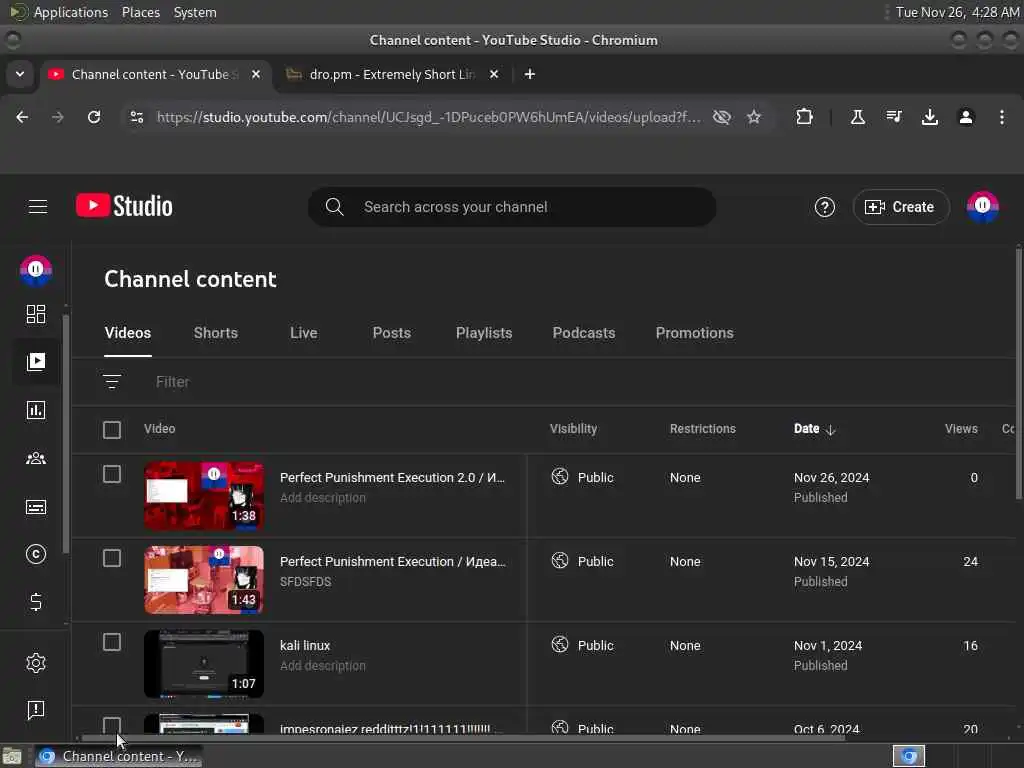Sort by the Date column header

pos(814,429)
